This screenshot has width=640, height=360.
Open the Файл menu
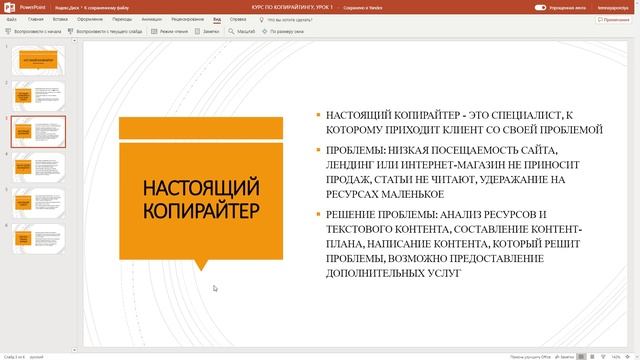(x=11, y=19)
